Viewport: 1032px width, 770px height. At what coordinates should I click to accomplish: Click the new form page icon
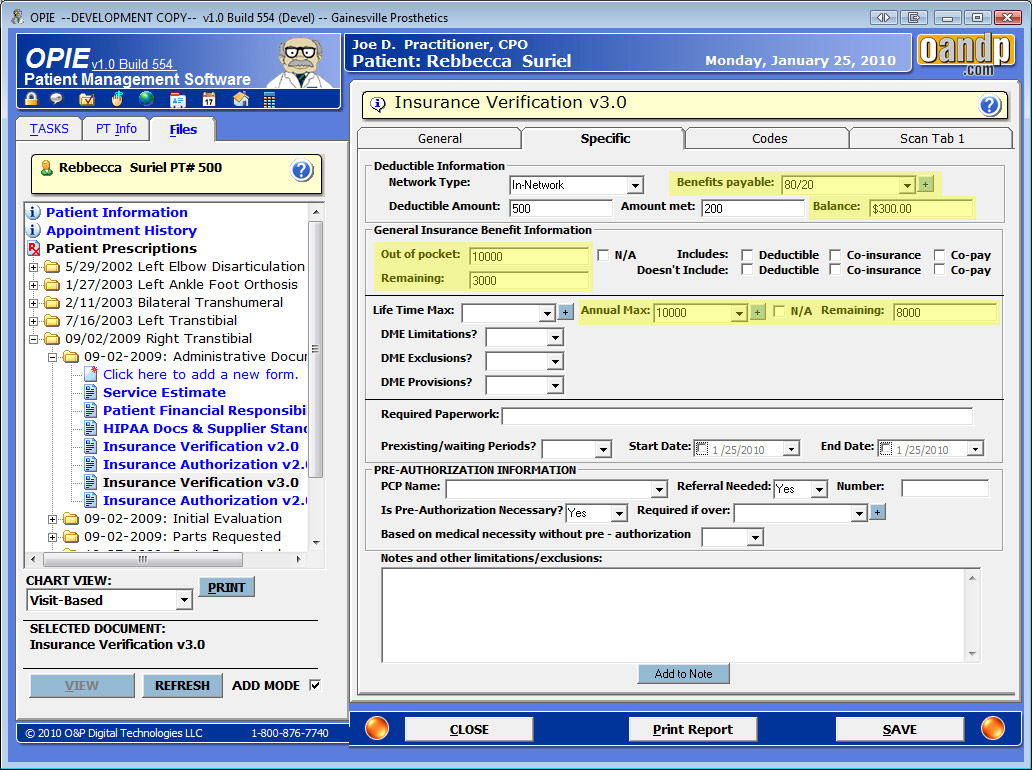tap(91, 374)
